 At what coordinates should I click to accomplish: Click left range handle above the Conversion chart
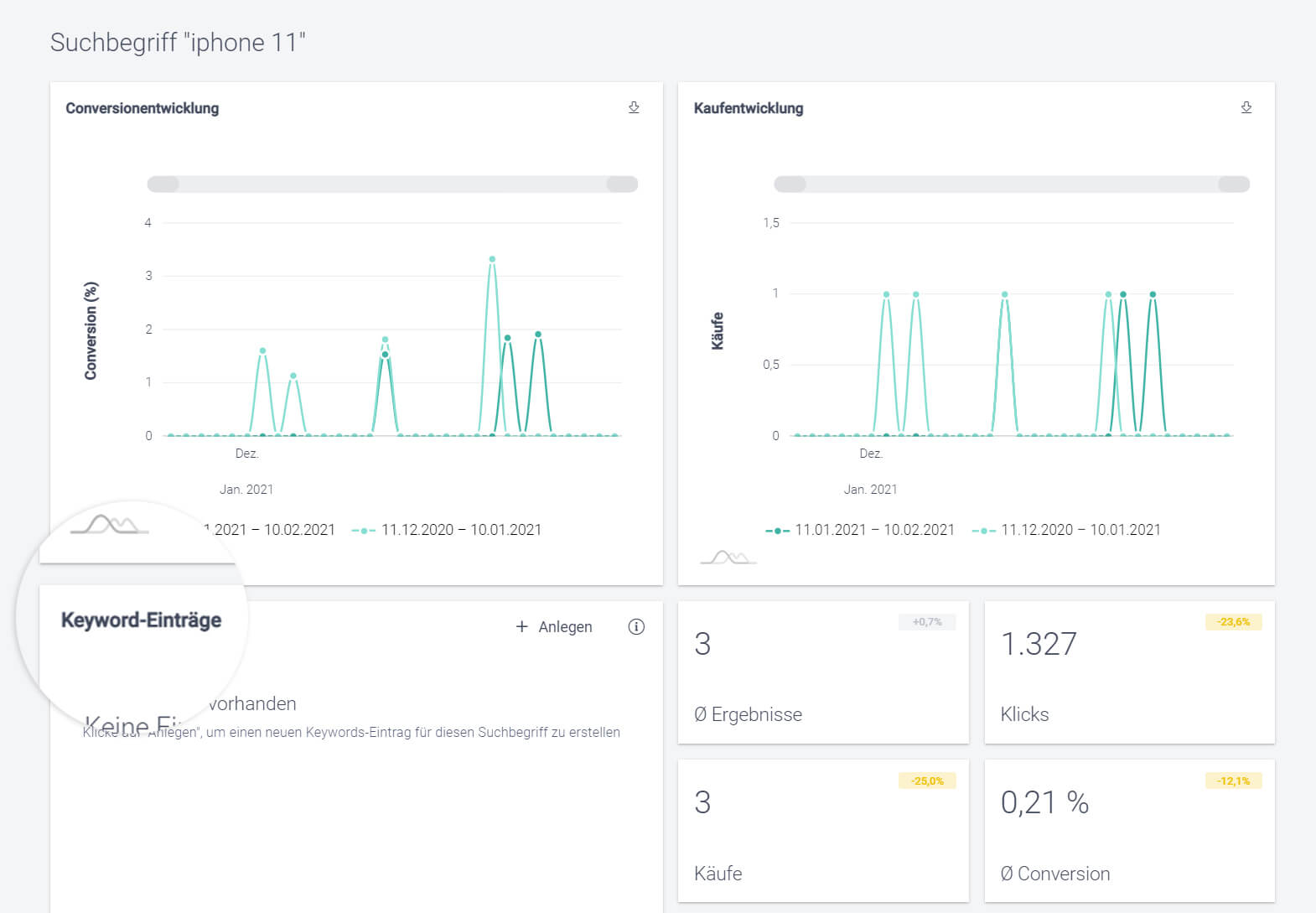point(163,184)
